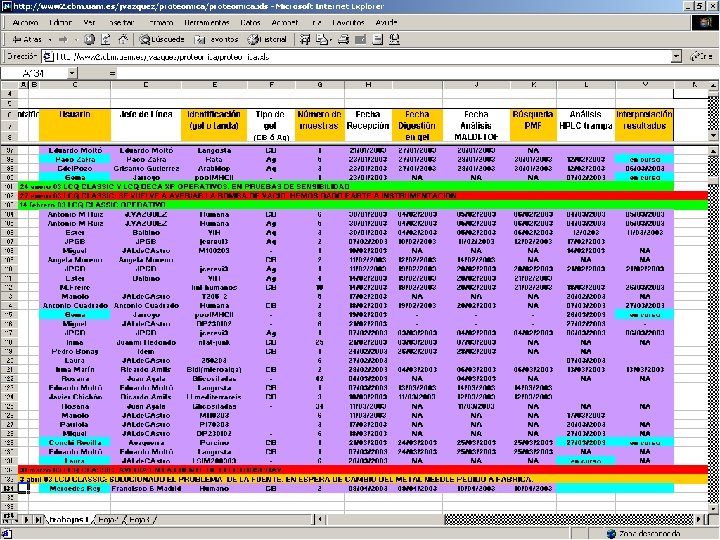720x540 pixels.
Task: Open the Name Box dropdown arrow
Action: (71, 73)
